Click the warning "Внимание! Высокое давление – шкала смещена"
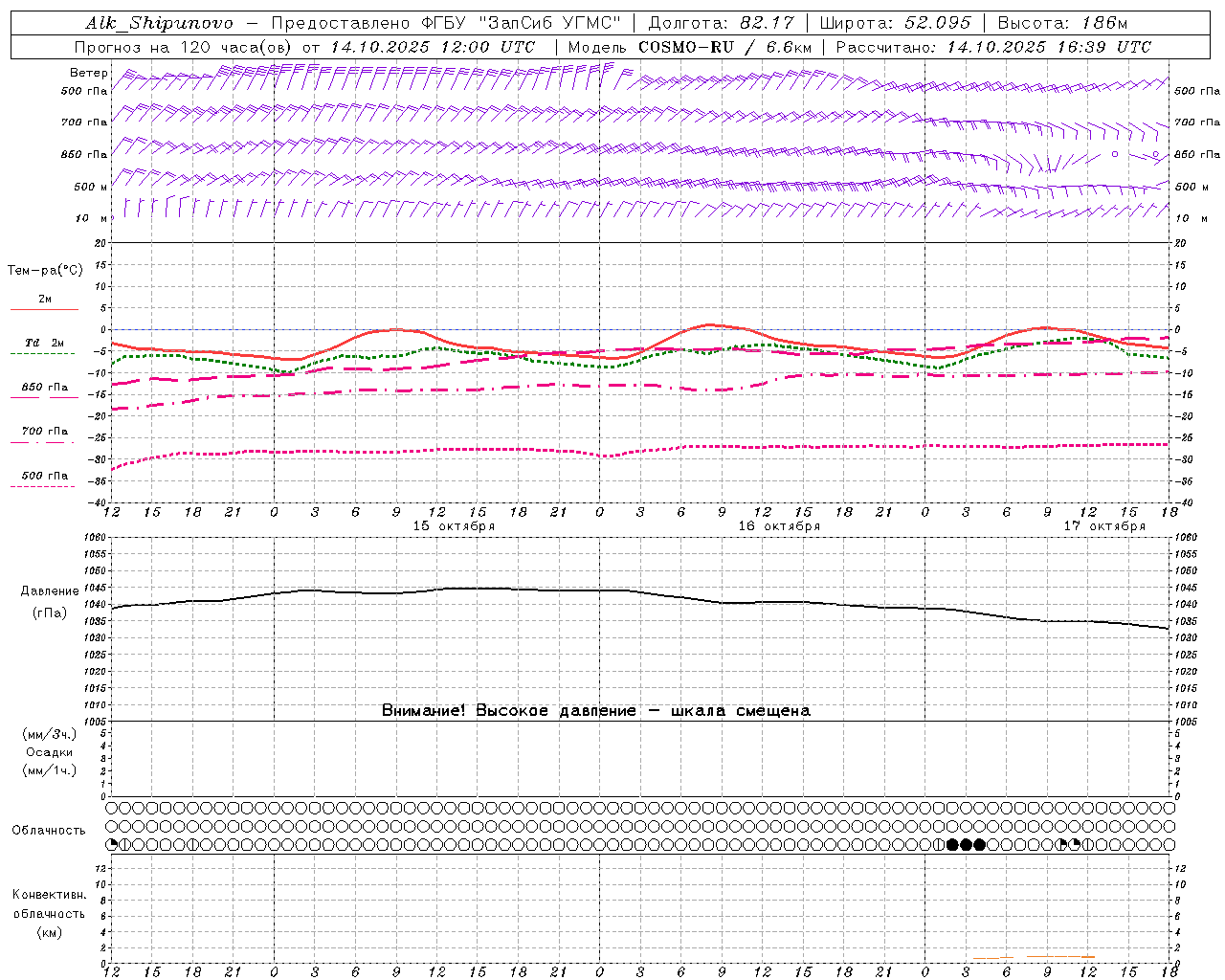Viewport: 1225px width, 980px height. pyautogui.click(x=596, y=711)
